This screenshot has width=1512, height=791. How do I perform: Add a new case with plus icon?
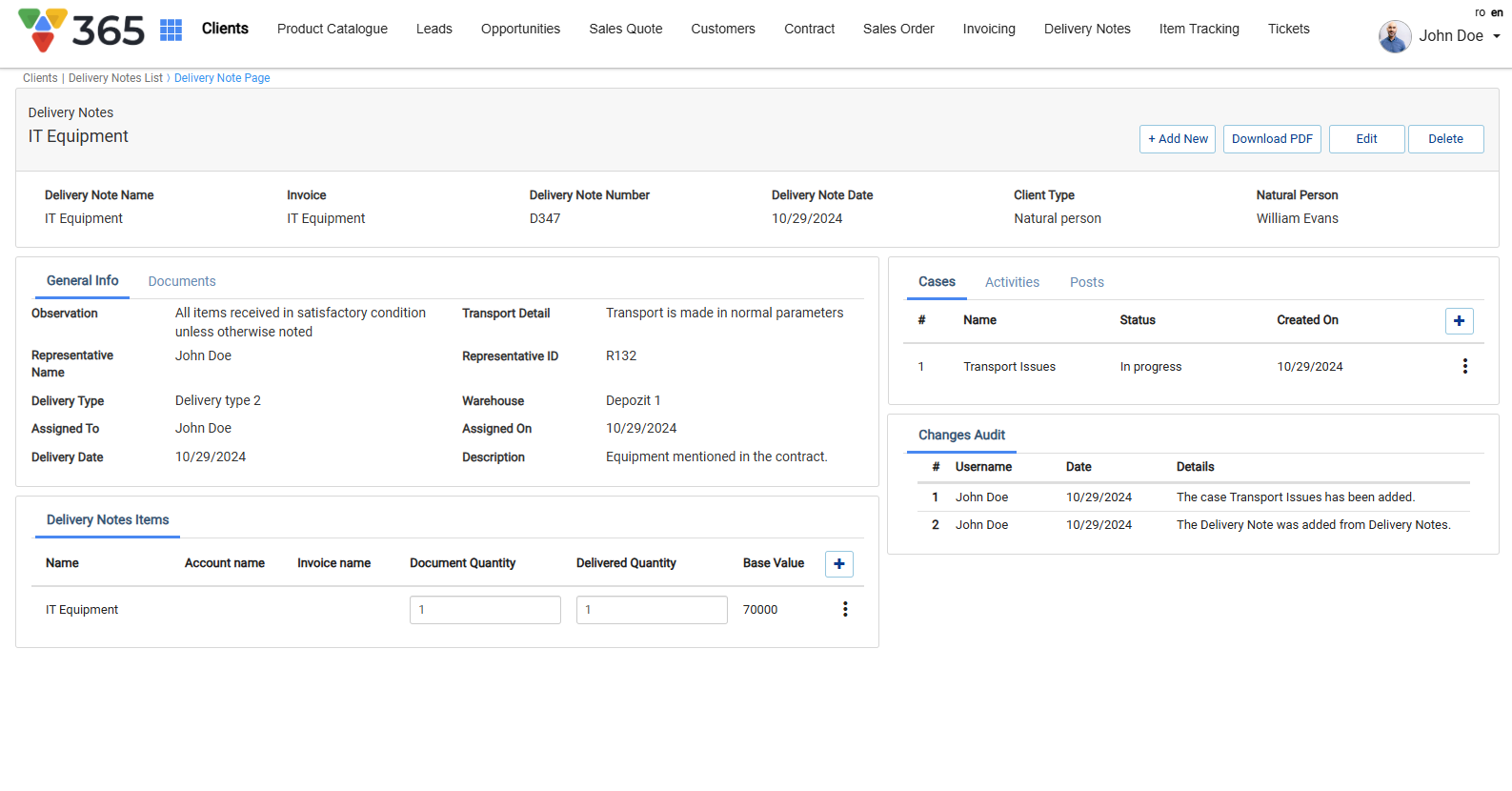[x=1459, y=321]
